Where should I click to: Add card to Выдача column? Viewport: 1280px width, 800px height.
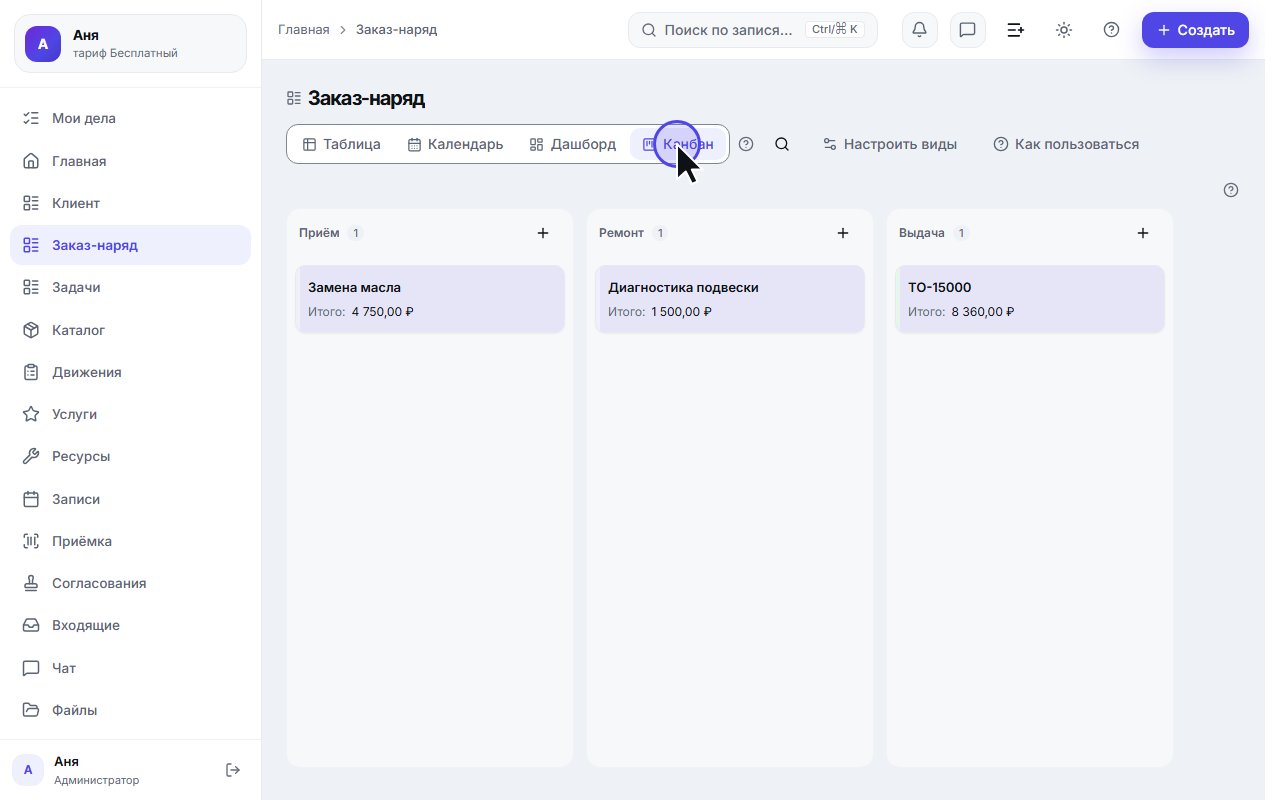pyautogui.click(x=1143, y=233)
